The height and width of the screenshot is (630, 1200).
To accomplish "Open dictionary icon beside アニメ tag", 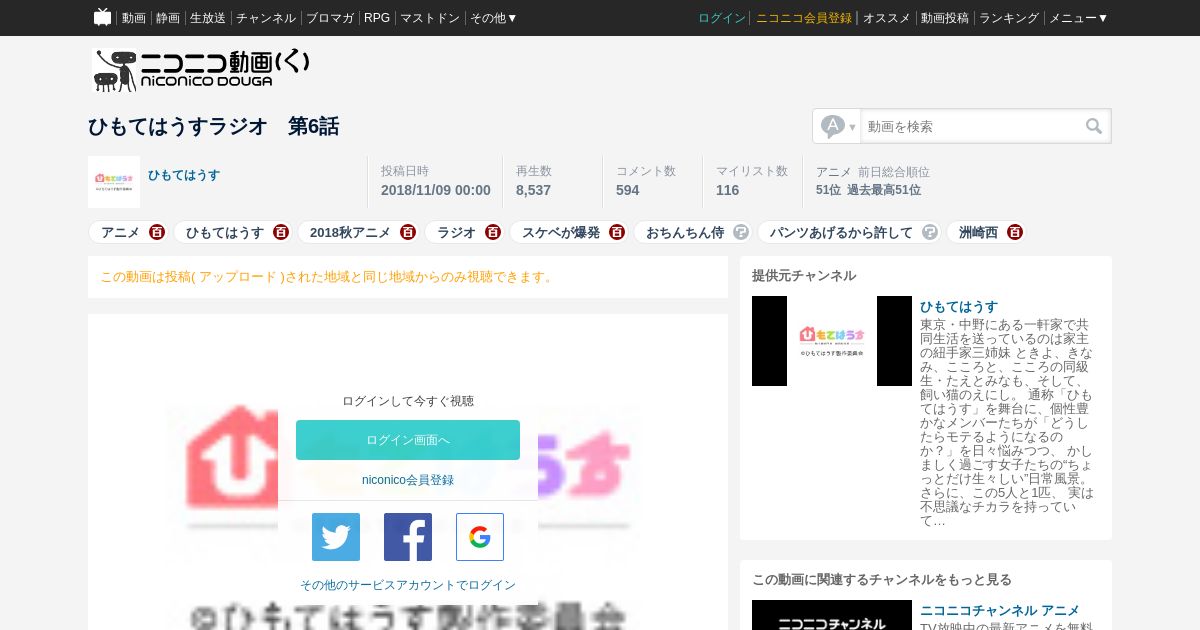I will click(x=157, y=232).
